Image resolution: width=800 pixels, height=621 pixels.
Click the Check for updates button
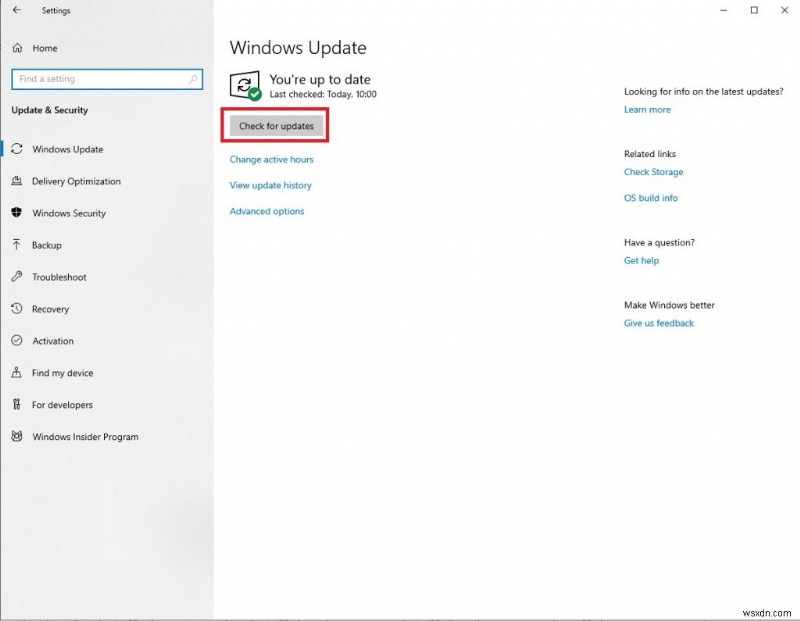274,124
